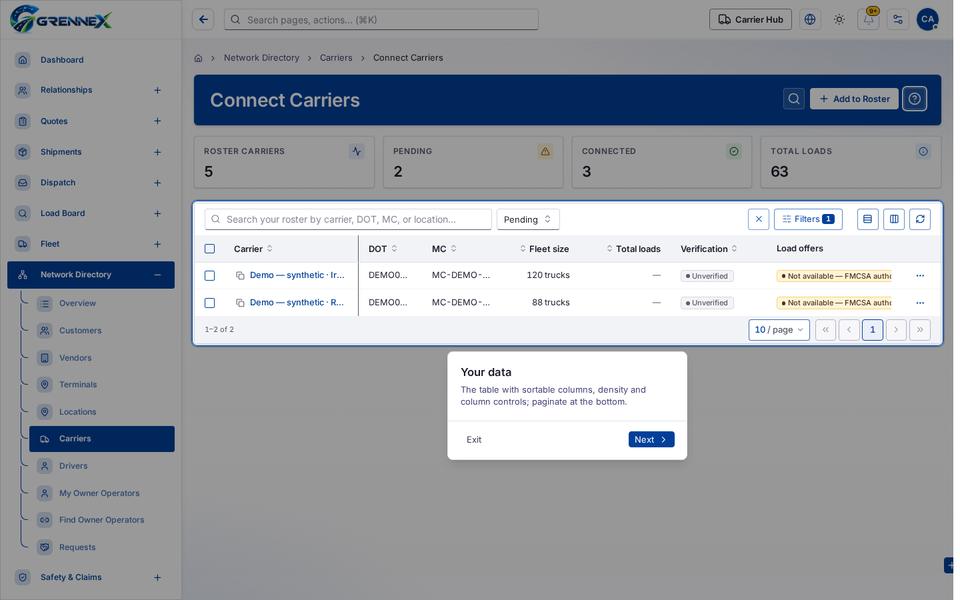Viewport: 960px width, 600px height.
Task: Open the Pending status dropdown
Action: coord(528,219)
